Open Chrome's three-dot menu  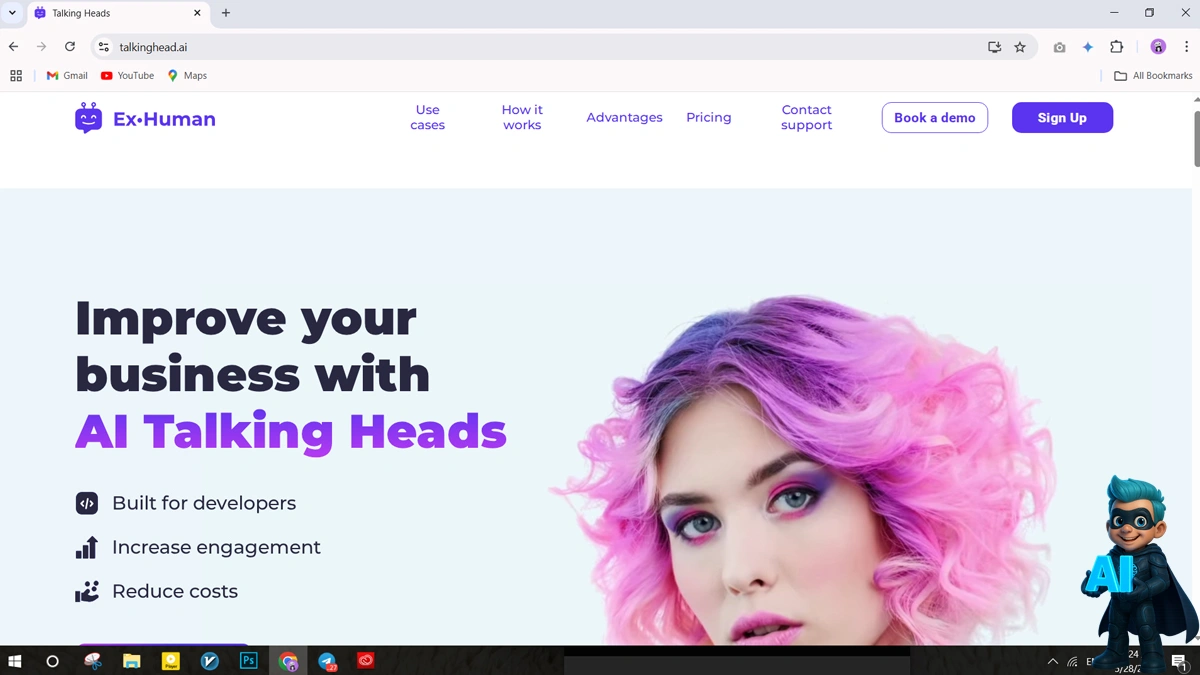[1186, 47]
